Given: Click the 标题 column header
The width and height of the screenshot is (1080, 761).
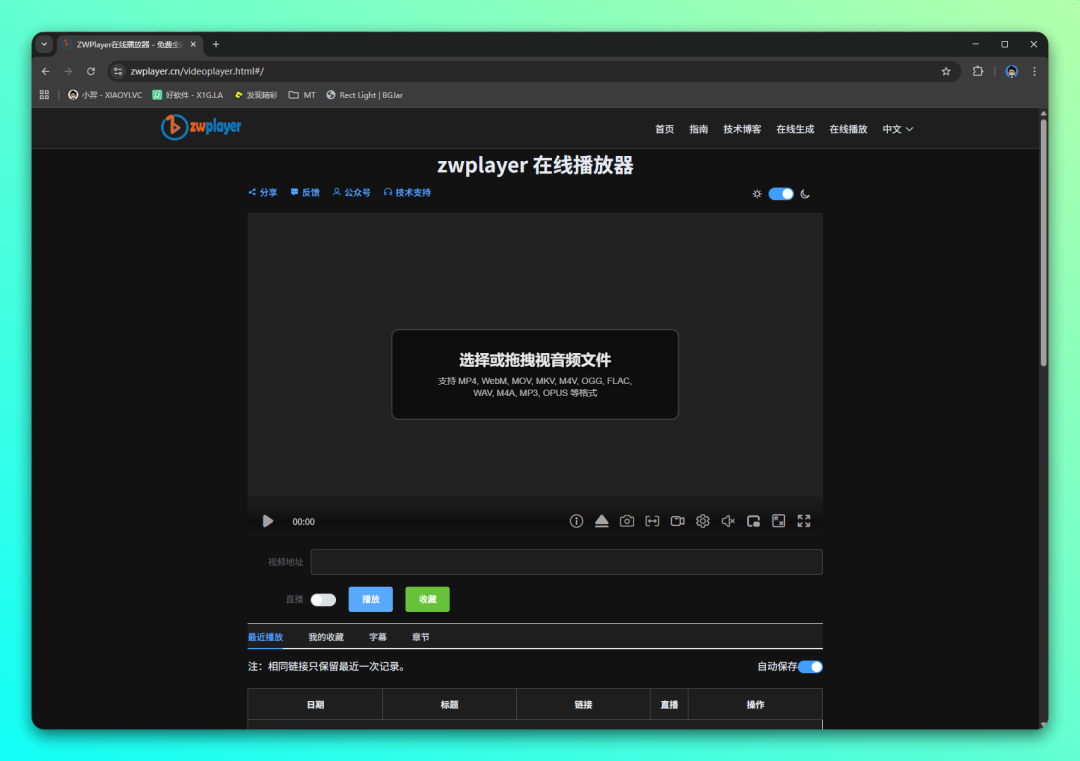Looking at the screenshot, I should click(x=449, y=705).
